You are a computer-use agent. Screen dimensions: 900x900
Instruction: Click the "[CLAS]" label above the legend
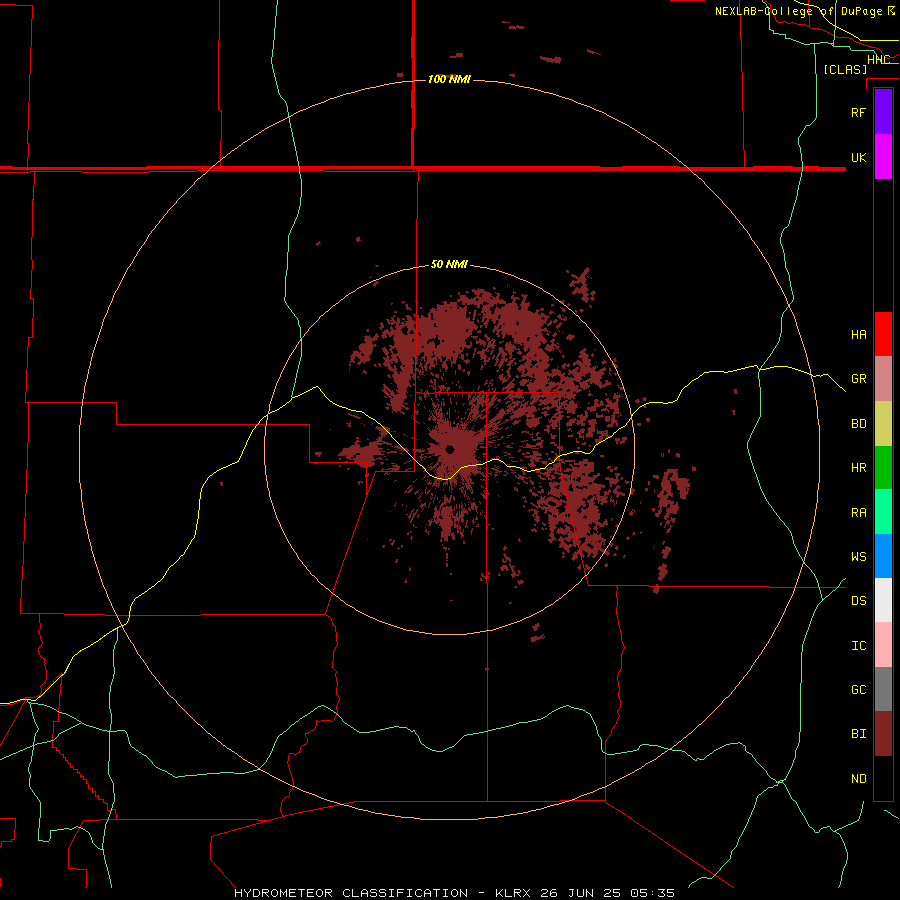click(x=845, y=69)
